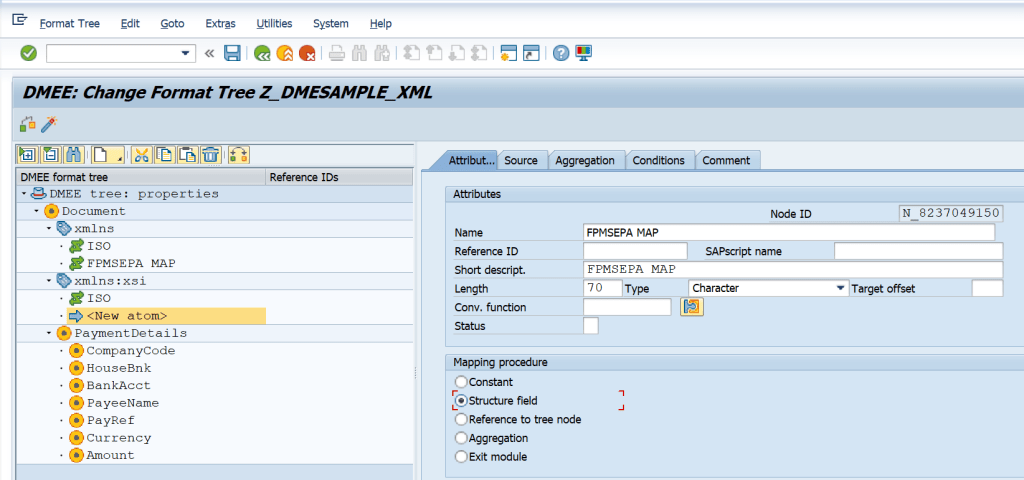The height and width of the screenshot is (480, 1024).
Task: Click the Next Page icon
Action: tap(457, 54)
